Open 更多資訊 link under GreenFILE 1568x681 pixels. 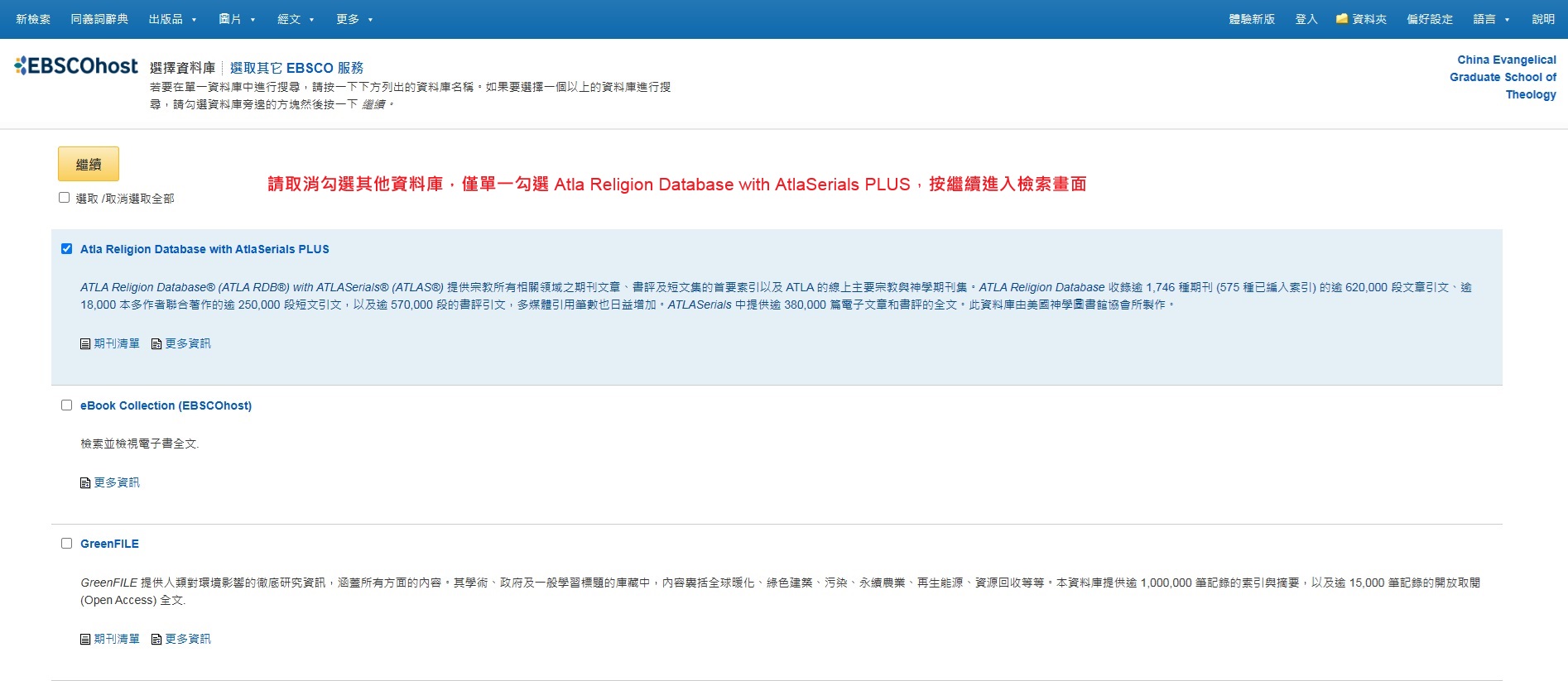point(188,639)
